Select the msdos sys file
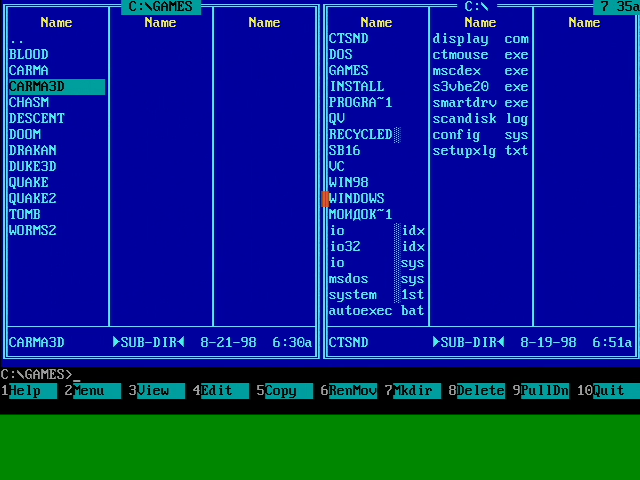 377,278
